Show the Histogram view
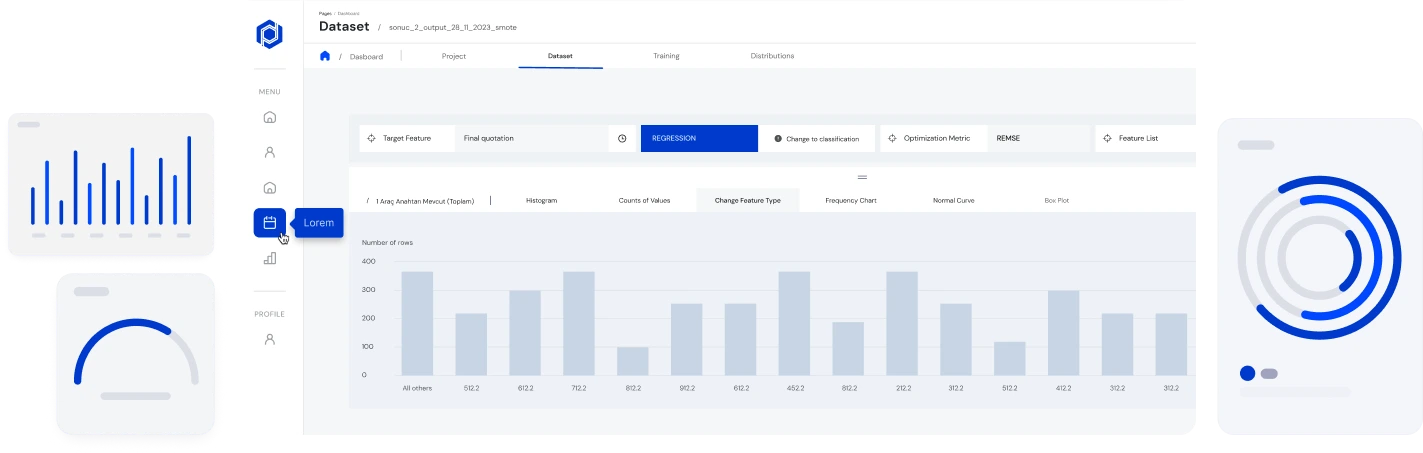Image resolution: width=1423 pixels, height=453 pixels. click(541, 201)
